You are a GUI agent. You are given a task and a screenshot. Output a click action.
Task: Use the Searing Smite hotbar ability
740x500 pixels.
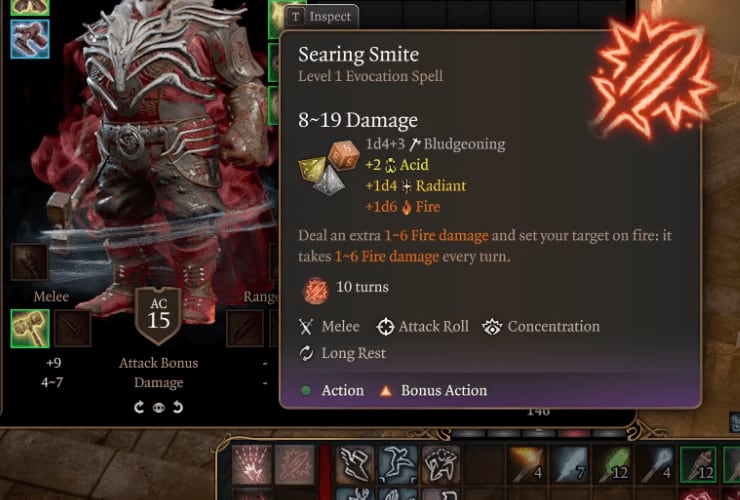[x=295, y=465]
